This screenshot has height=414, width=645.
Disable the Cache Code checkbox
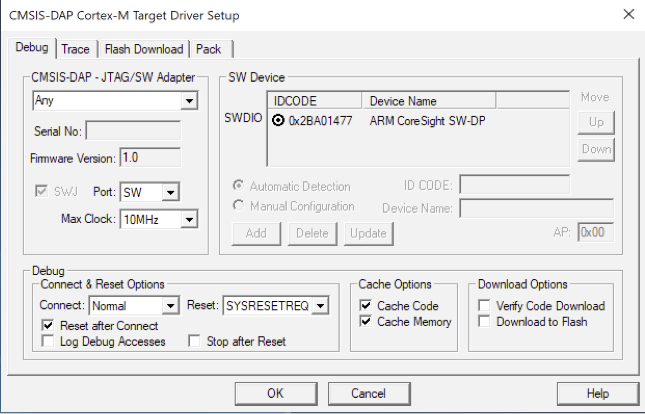pyautogui.click(x=366, y=306)
